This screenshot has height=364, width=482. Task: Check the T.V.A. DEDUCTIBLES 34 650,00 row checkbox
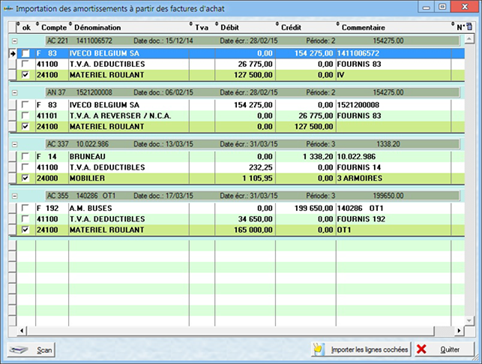point(25,219)
